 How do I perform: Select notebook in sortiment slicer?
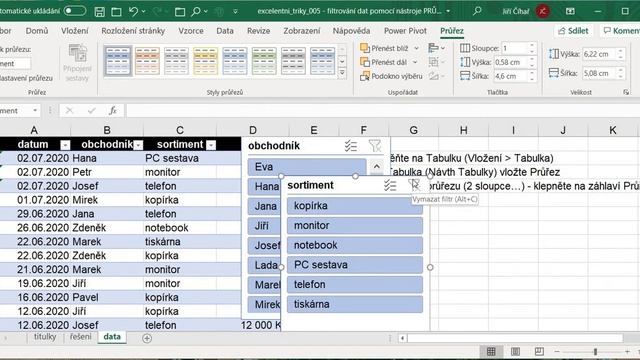coord(355,245)
